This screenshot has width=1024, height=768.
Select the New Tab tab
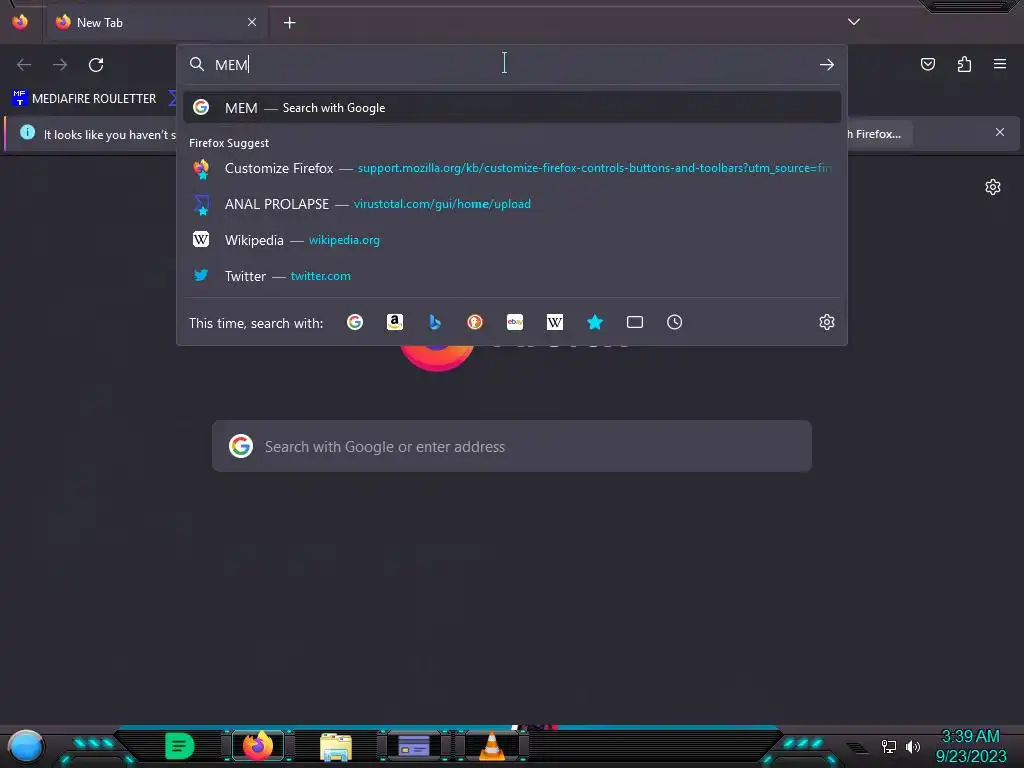coord(155,23)
